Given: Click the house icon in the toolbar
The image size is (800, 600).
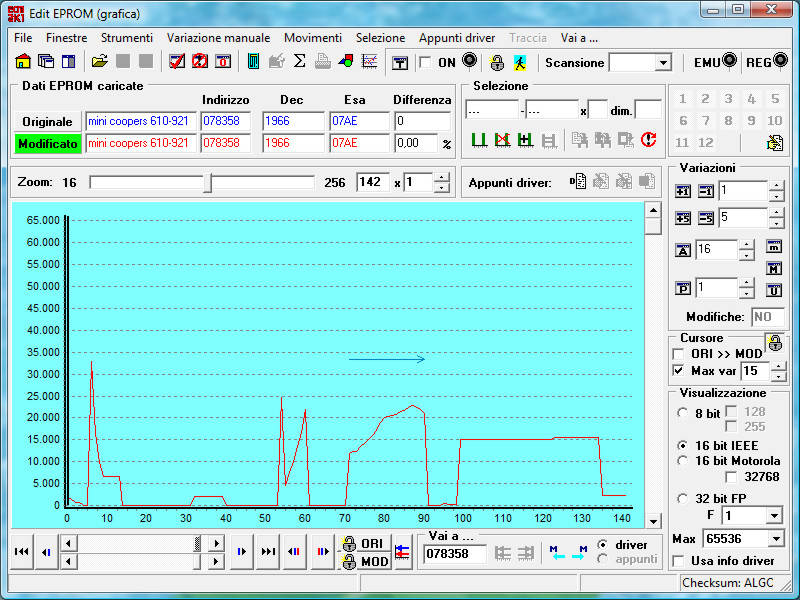Looking at the screenshot, I should [x=22, y=62].
